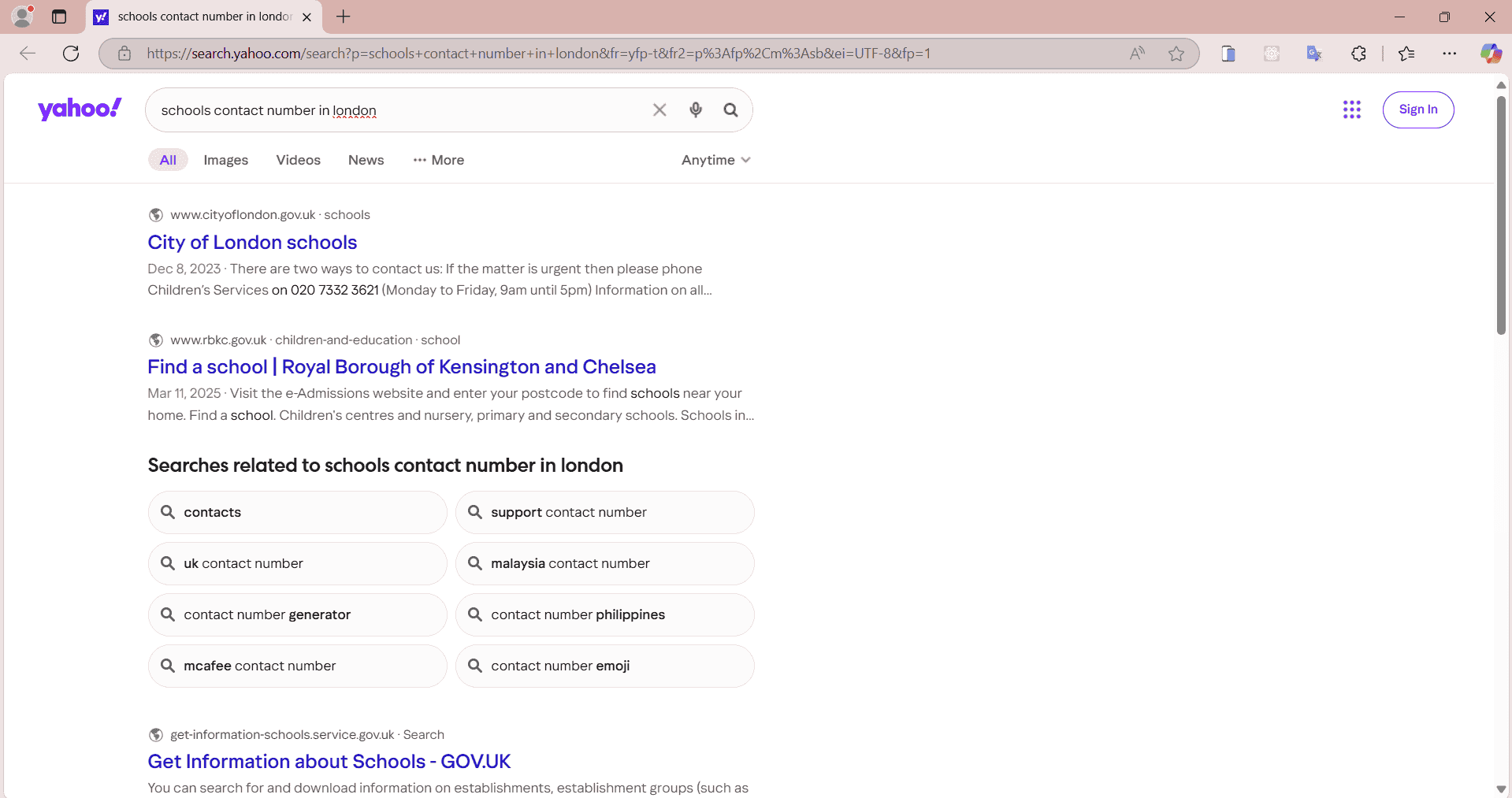The image size is (1512, 798).
Task: Select 'mcafee contact number' related search
Action: click(298, 666)
